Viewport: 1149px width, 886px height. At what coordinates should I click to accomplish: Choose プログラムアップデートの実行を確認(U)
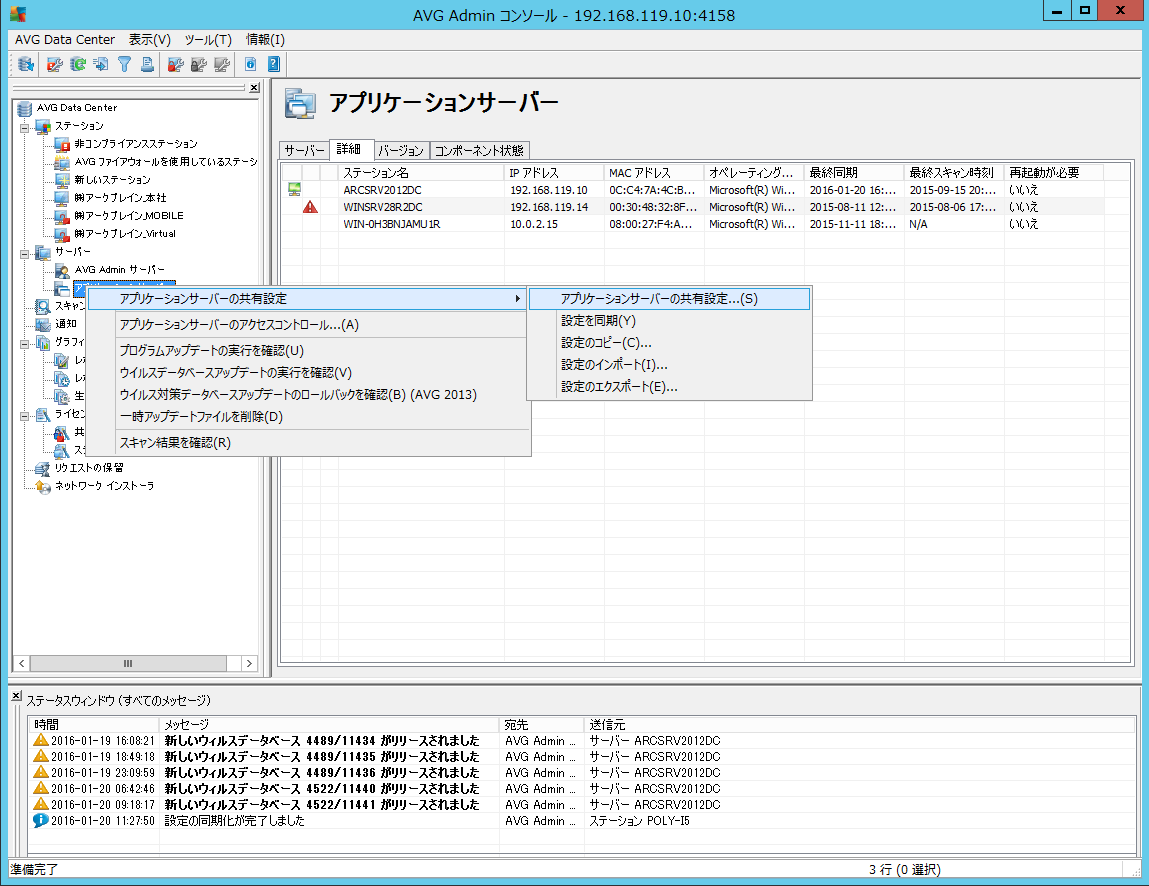[x=307, y=351]
